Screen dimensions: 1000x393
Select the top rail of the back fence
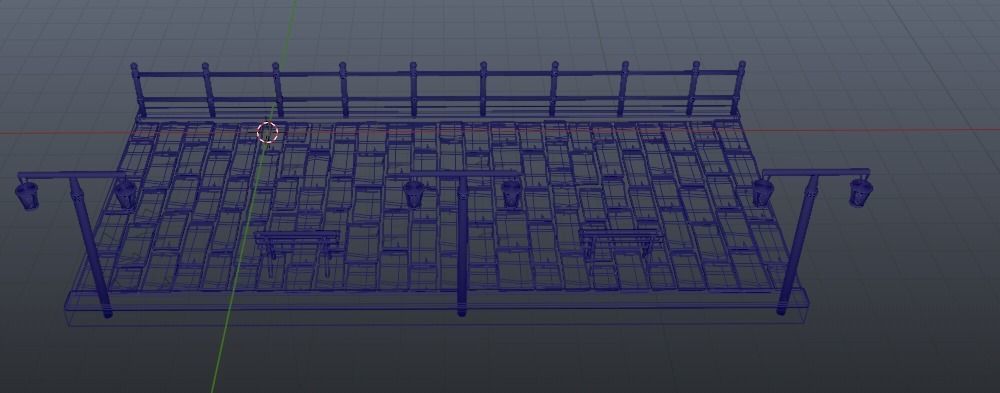point(438,75)
